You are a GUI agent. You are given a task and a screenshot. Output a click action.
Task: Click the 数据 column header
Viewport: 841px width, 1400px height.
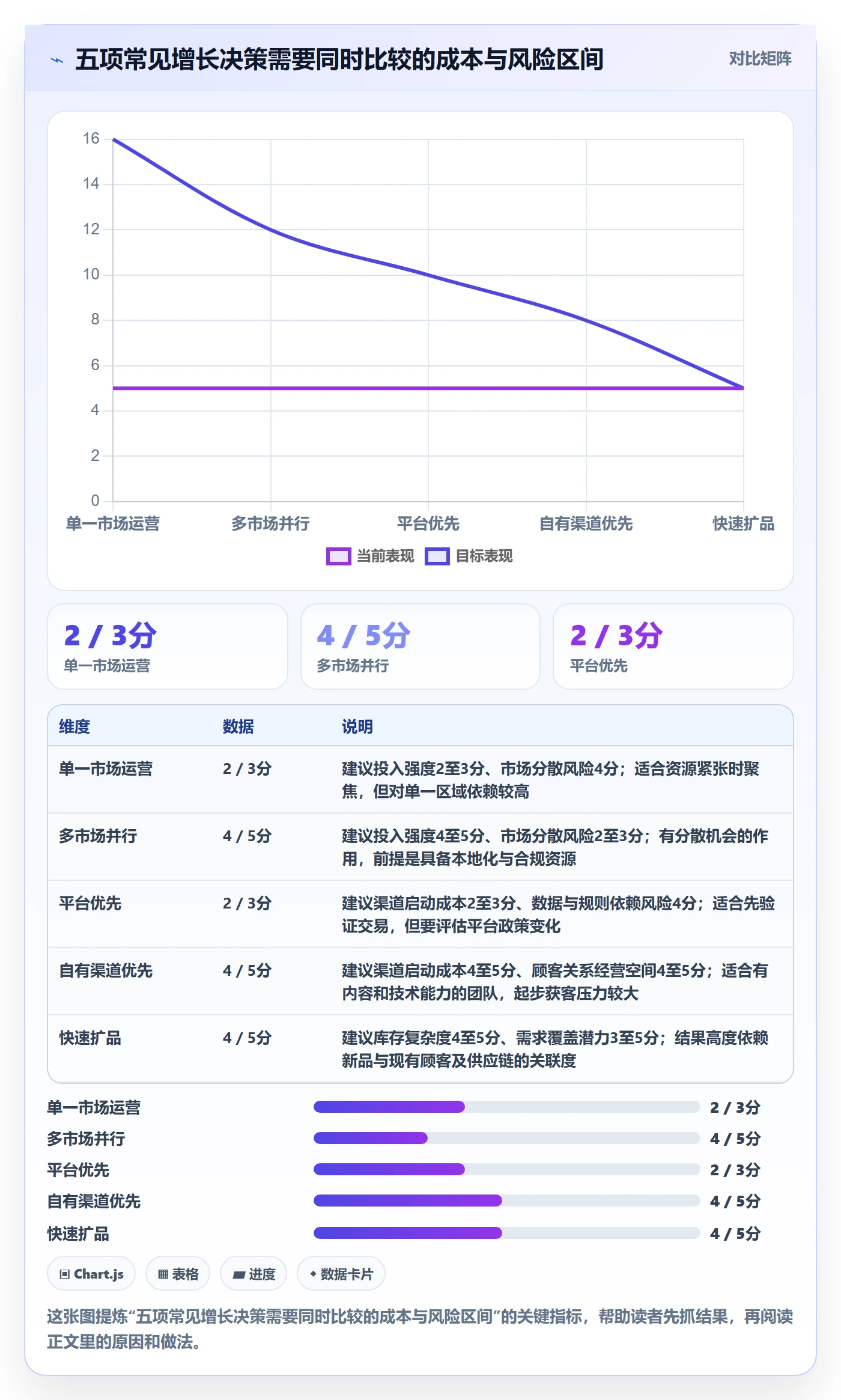coord(238,726)
